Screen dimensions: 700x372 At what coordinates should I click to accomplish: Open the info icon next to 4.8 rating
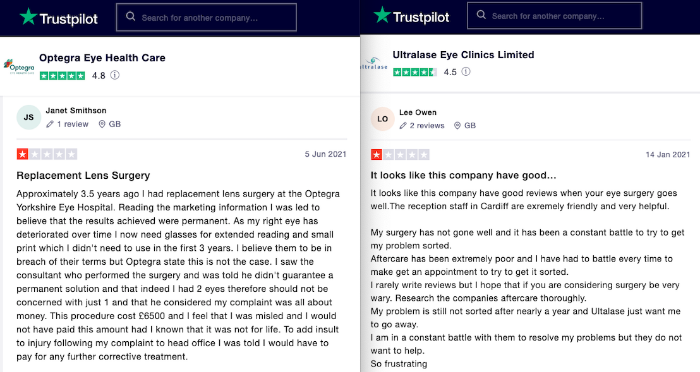coord(115,75)
